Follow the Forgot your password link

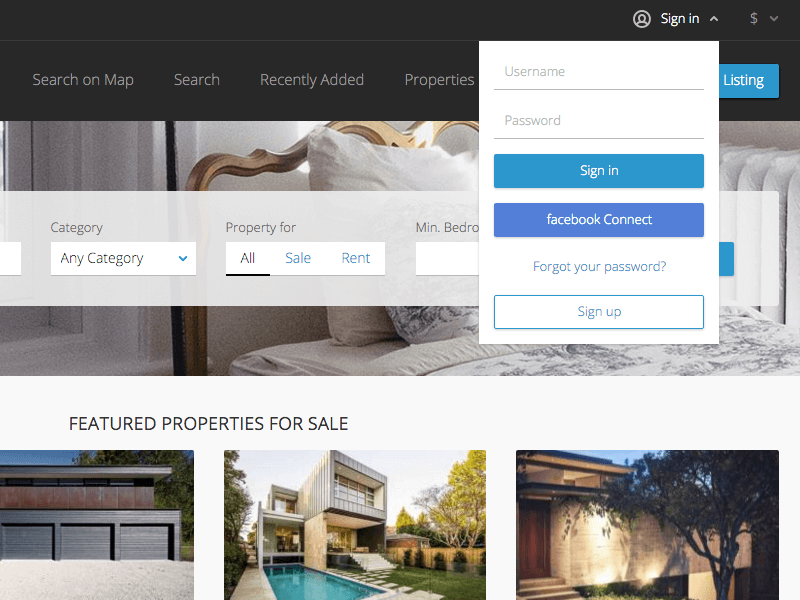[599, 267]
